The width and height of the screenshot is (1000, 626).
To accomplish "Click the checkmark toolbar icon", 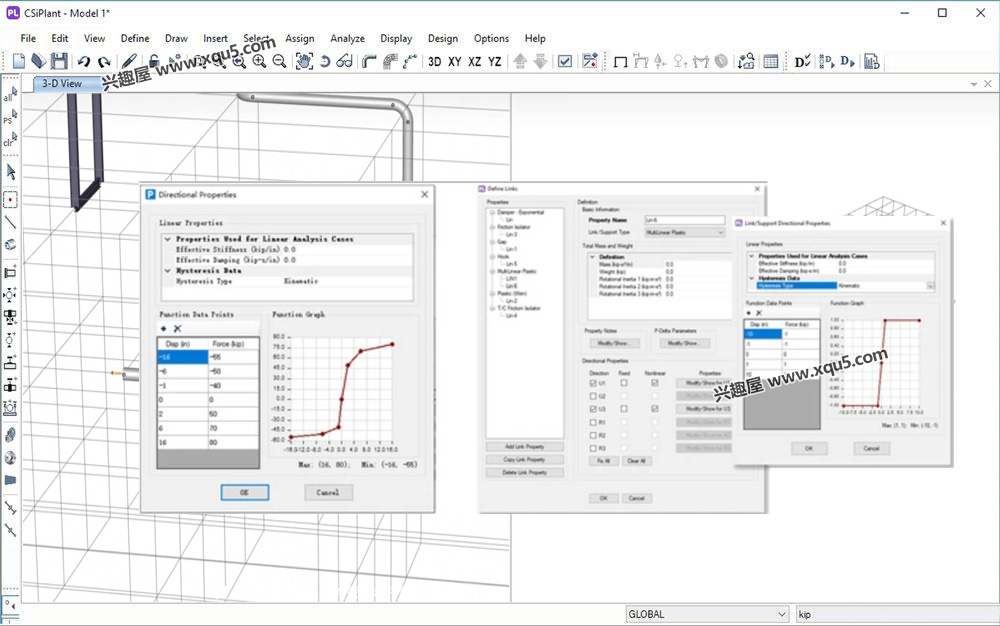I will pyautogui.click(x=565, y=61).
